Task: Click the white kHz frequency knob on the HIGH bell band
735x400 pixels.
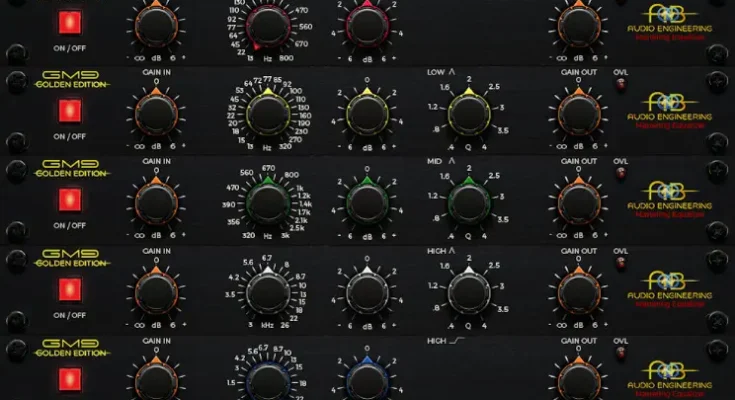Action: pos(265,291)
